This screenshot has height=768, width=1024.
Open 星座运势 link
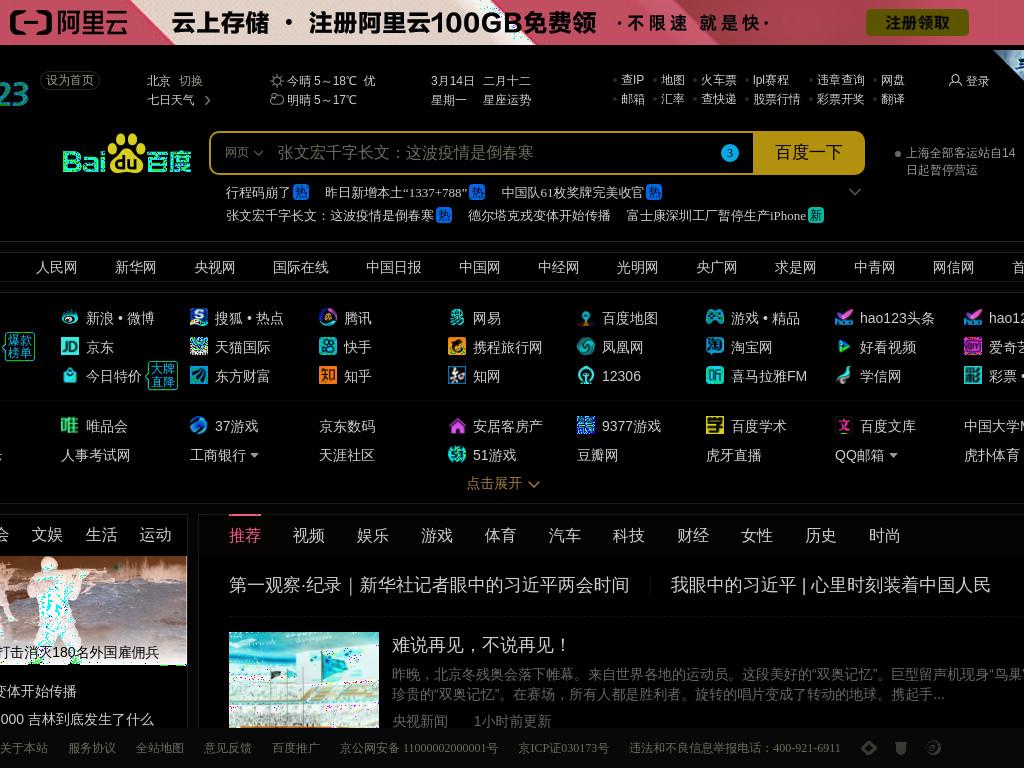pyautogui.click(x=507, y=100)
